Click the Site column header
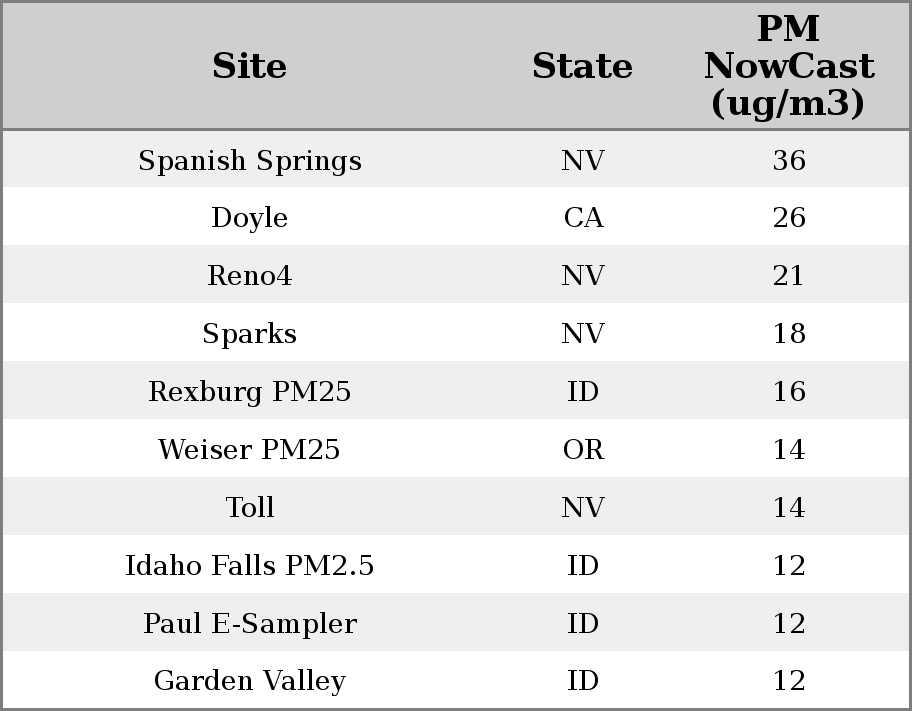This screenshot has height=711, width=912. pyautogui.click(x=250, y=66)
